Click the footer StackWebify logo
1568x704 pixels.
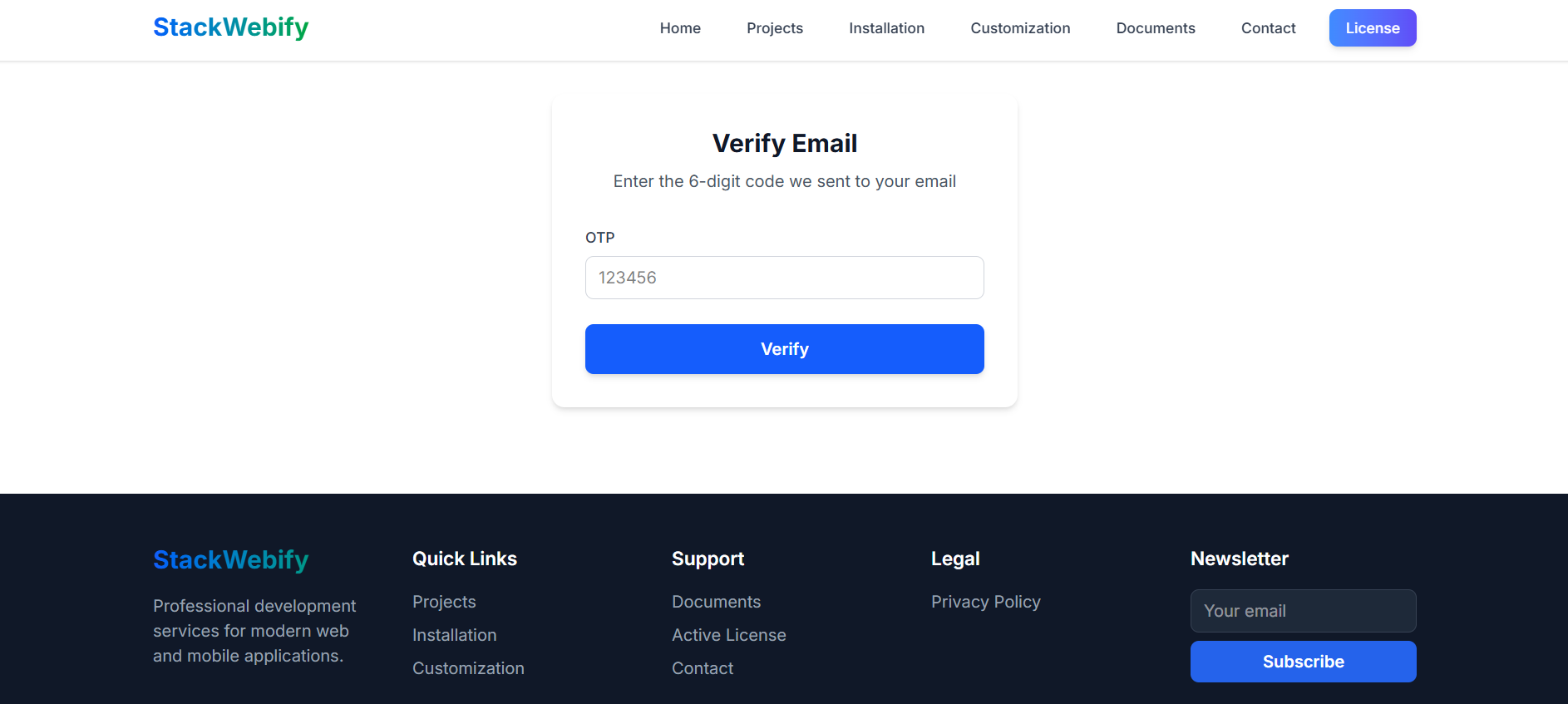tap(230, 560)
